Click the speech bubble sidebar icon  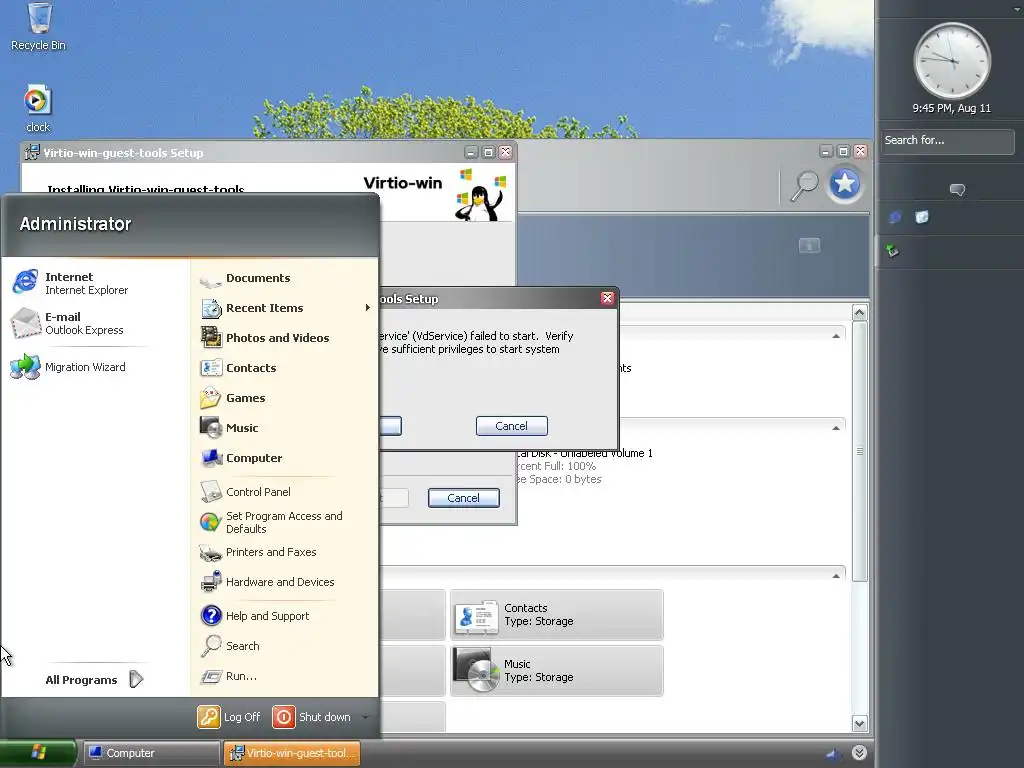tap(957, 190)
